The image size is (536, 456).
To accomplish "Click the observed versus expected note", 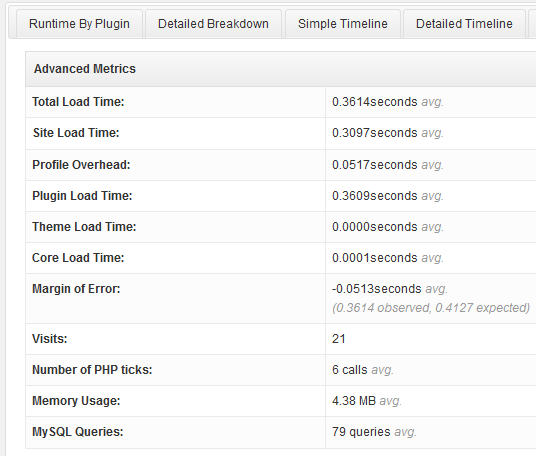I will tap(431, 308).
